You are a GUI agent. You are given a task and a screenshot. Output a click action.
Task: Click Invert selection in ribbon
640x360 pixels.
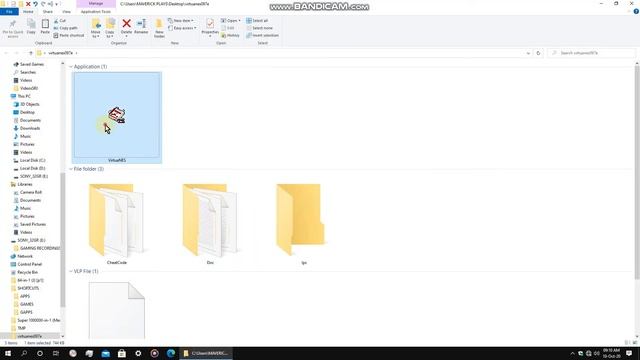point(262,36)
